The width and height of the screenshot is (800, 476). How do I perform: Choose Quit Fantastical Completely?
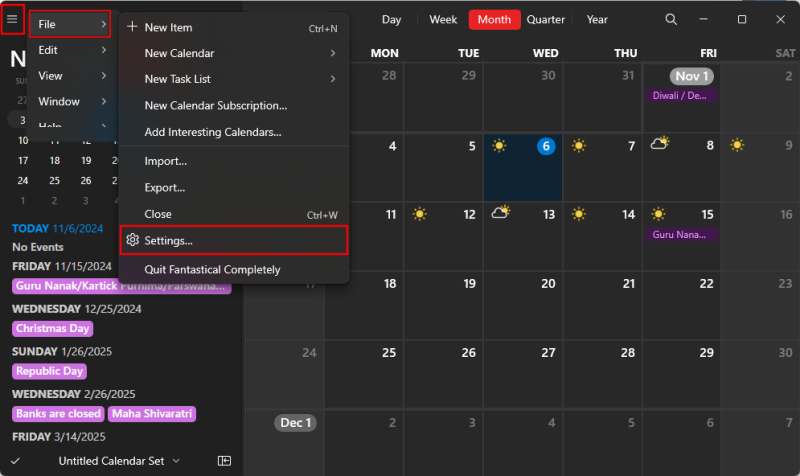(x=212, y=270)
